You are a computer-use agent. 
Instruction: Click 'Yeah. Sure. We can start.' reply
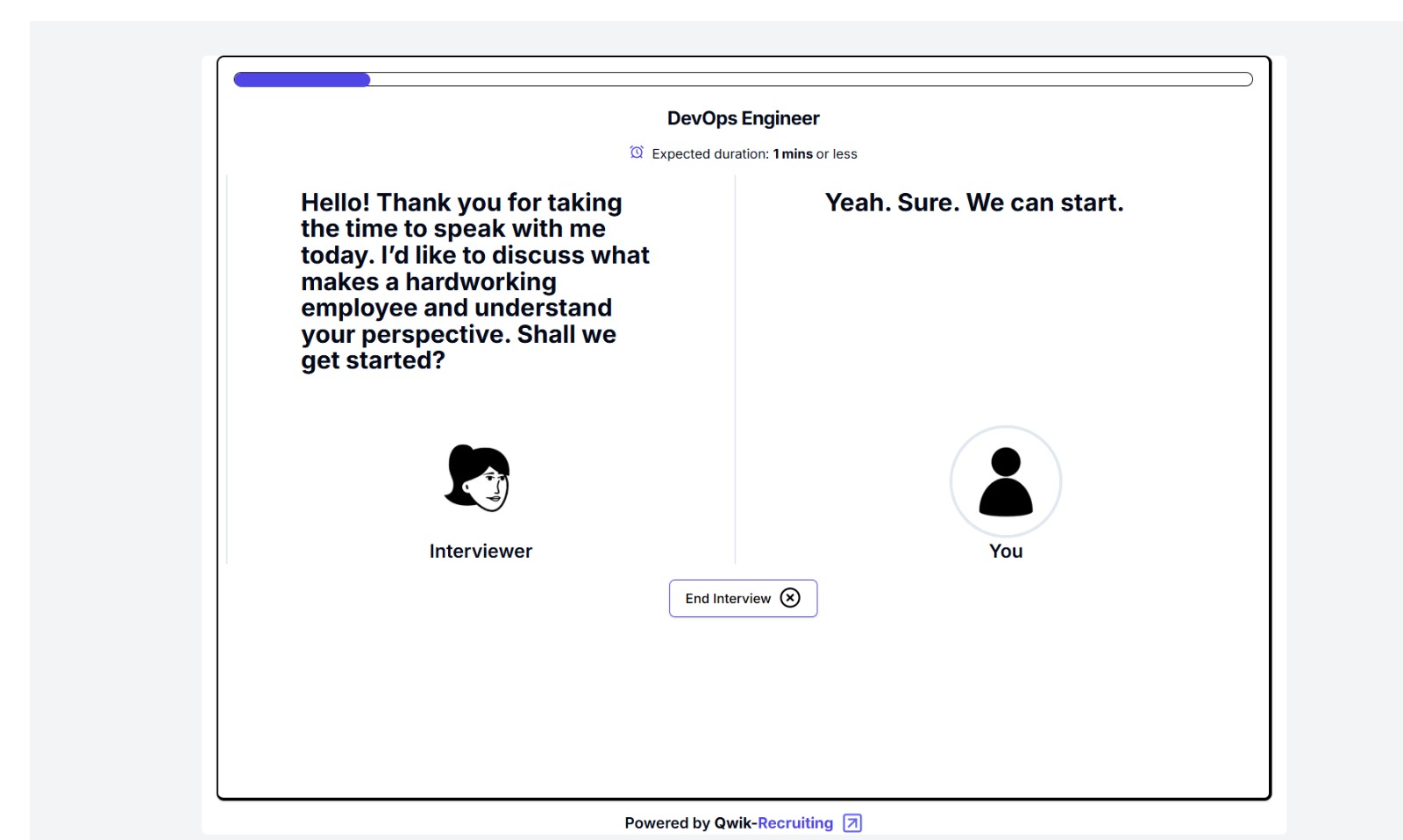coord(973,203)
